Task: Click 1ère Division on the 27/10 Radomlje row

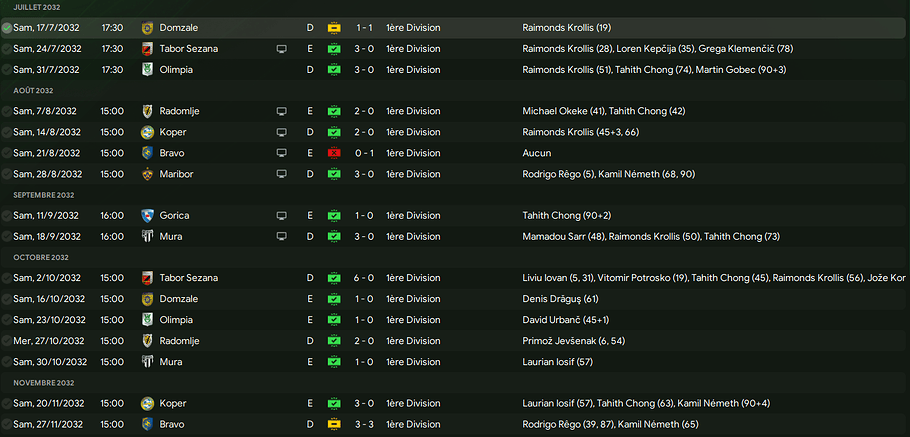Action: point(413,341)
